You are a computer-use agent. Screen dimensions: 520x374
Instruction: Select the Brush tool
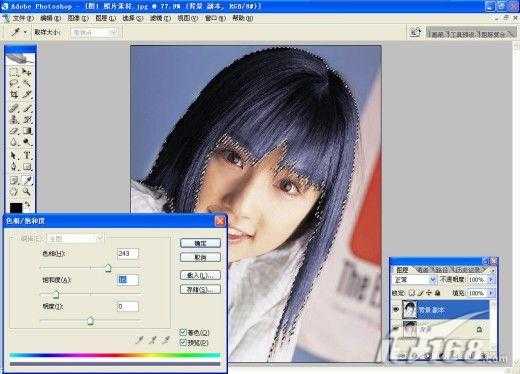[27, 107]
